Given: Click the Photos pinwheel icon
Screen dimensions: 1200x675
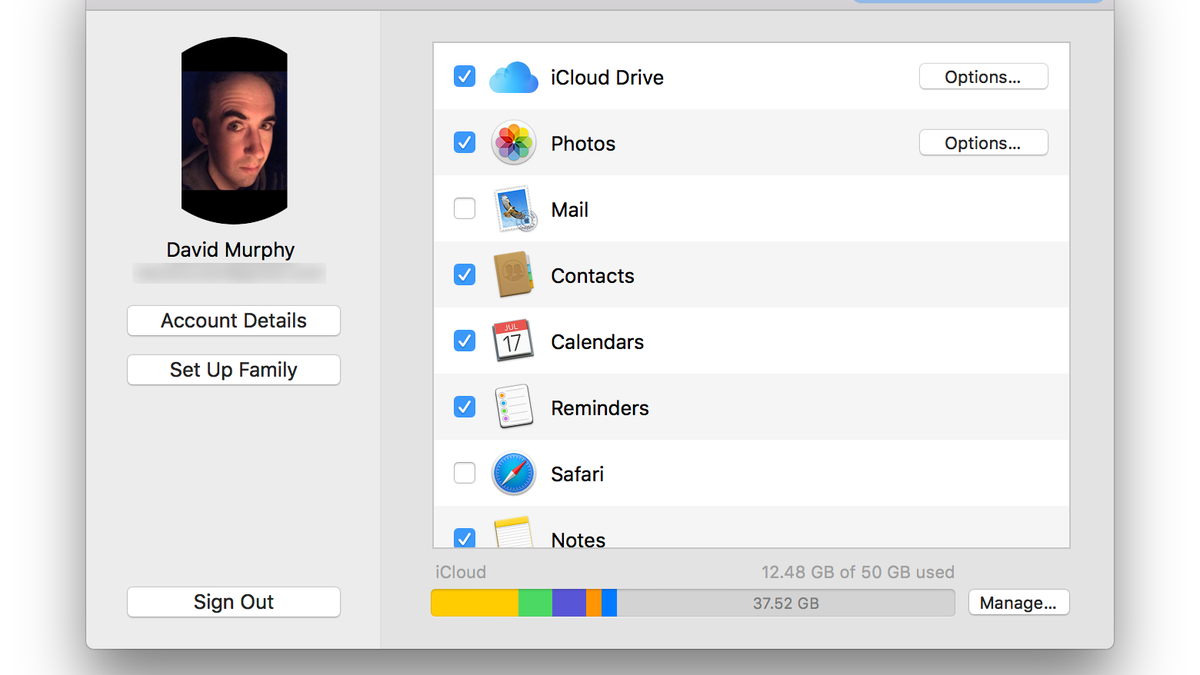Looking at the screenshot, I should pos(514,143).
